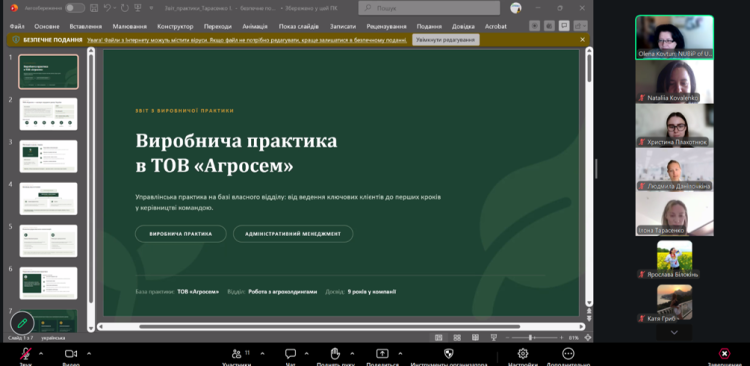The image size is (750, 366).
Task: Unmute the microphone in Zoom toolbar
Action: tap(25, 354)
